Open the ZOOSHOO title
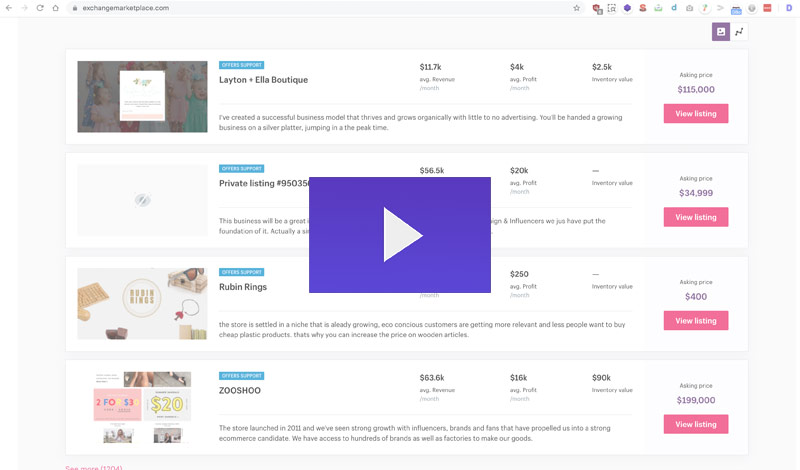Viewport: 800px width, 470px height. [240, 390]
